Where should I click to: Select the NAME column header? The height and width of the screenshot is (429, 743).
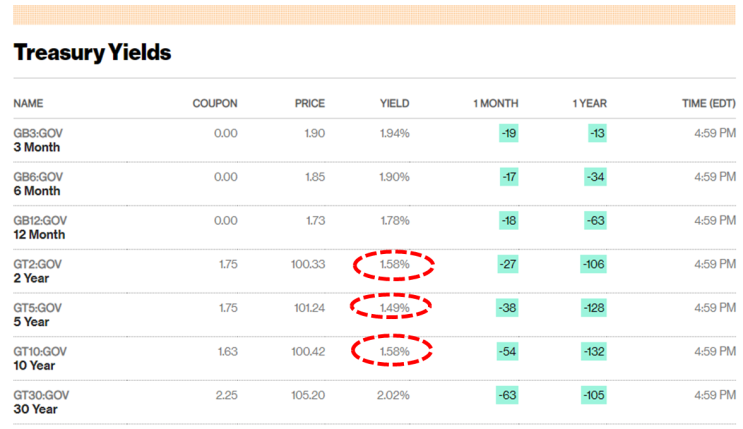(x=28, y=103)
